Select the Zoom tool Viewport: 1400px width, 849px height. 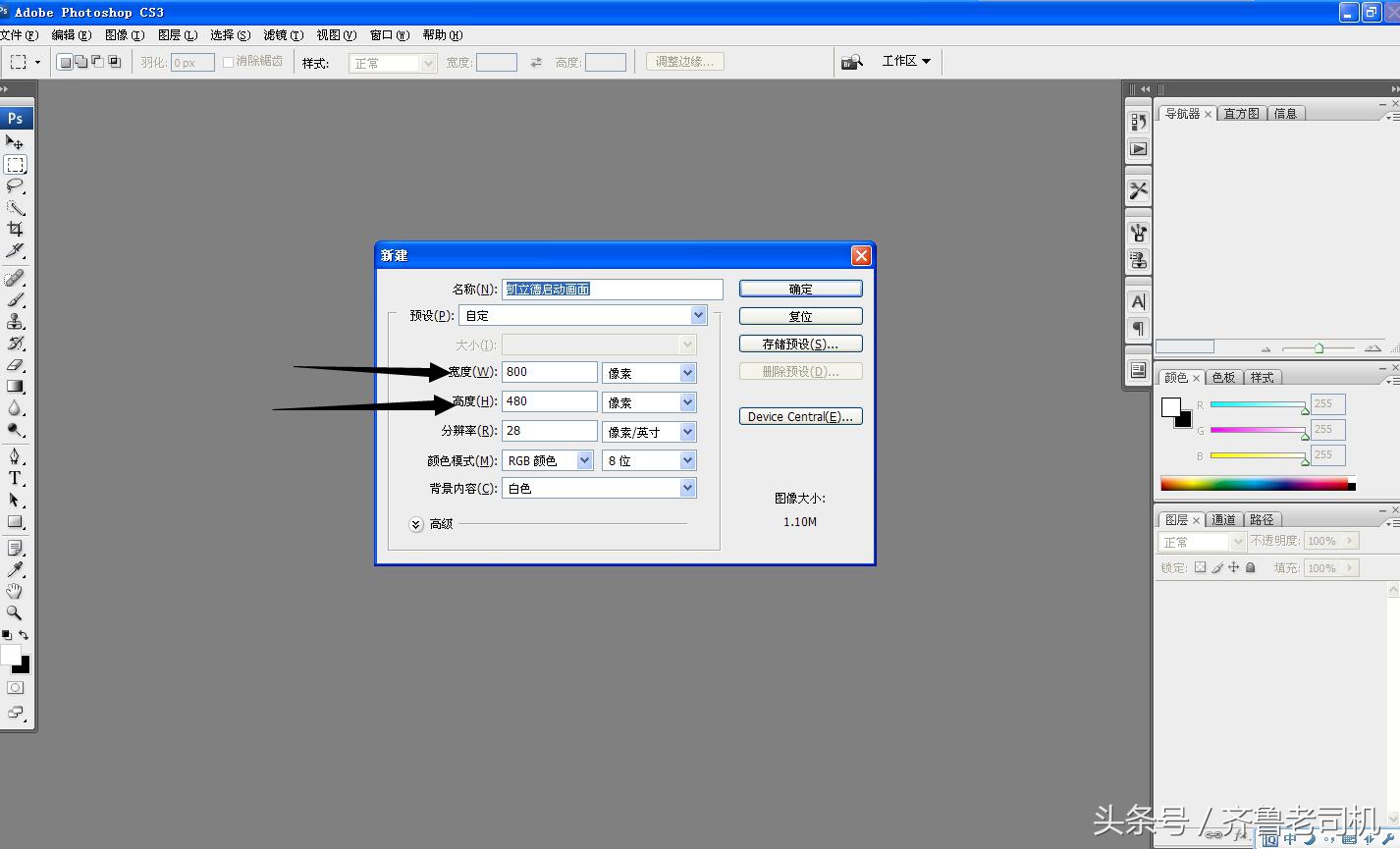15,612
